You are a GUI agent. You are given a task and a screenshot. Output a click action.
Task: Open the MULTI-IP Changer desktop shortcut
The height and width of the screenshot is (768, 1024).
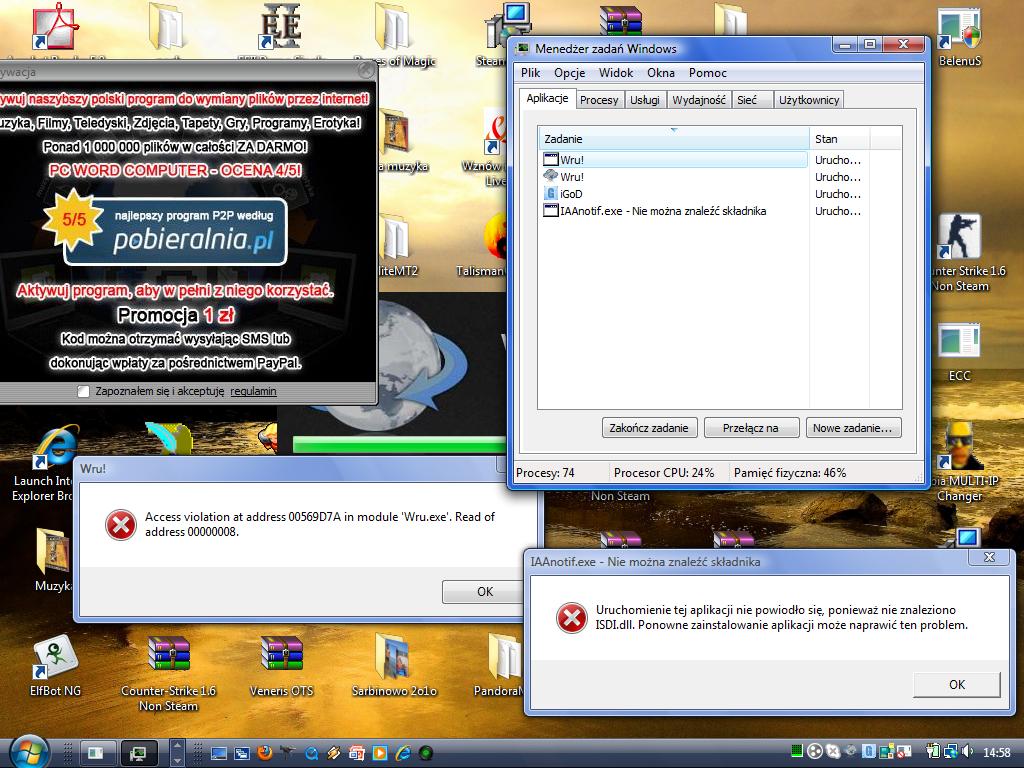point(959,462)
